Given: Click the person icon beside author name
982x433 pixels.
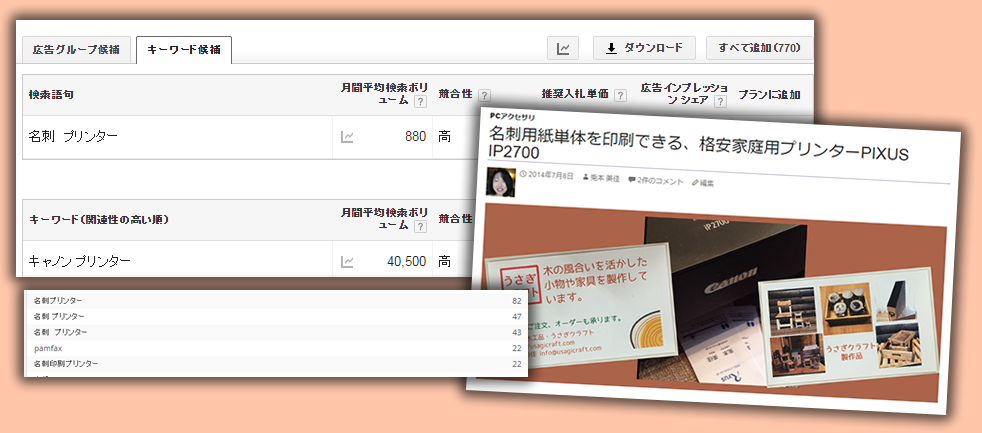Looking at the screenshot, I should coord(584,177).
